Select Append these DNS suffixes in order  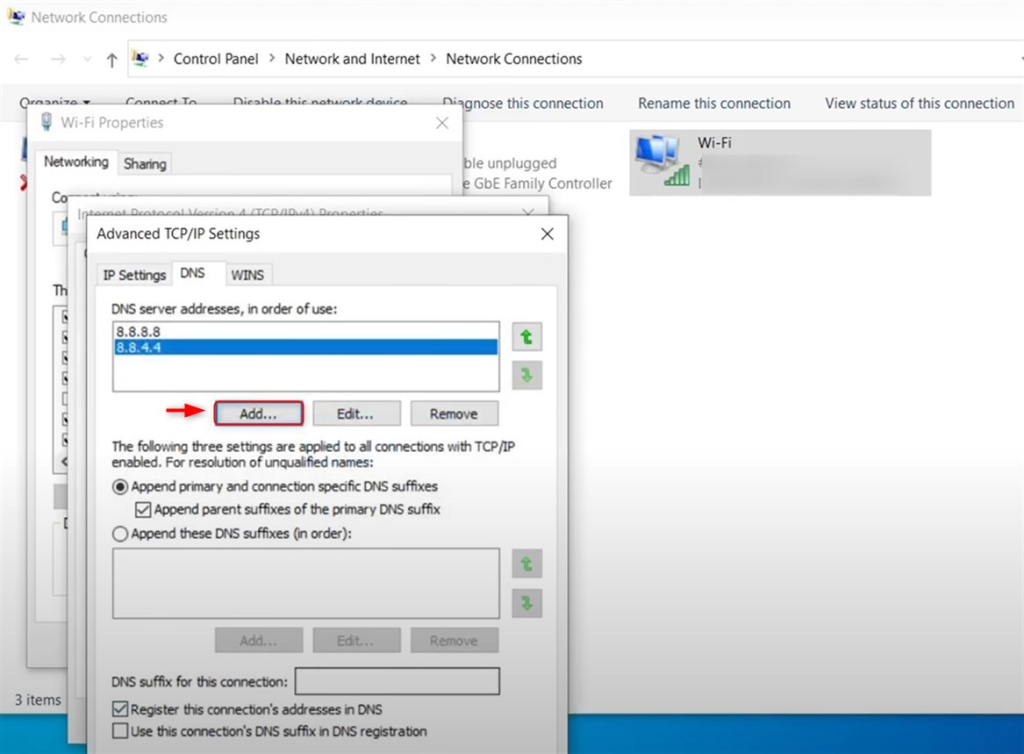pos(120,533)
